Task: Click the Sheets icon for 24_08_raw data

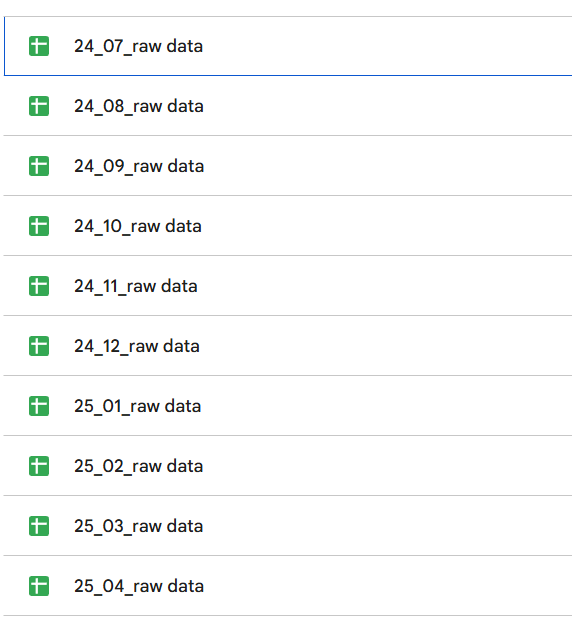Action: [x=39, y=106]
